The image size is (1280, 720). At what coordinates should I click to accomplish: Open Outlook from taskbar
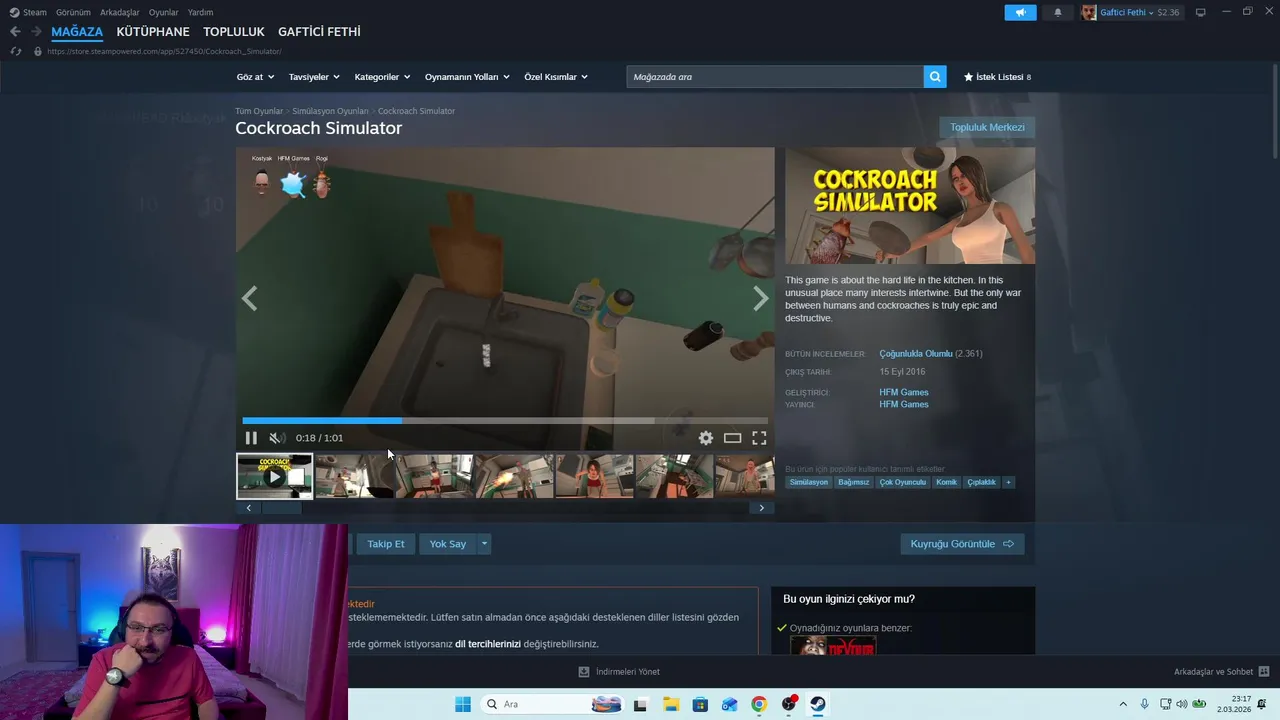tap(730, 704)
